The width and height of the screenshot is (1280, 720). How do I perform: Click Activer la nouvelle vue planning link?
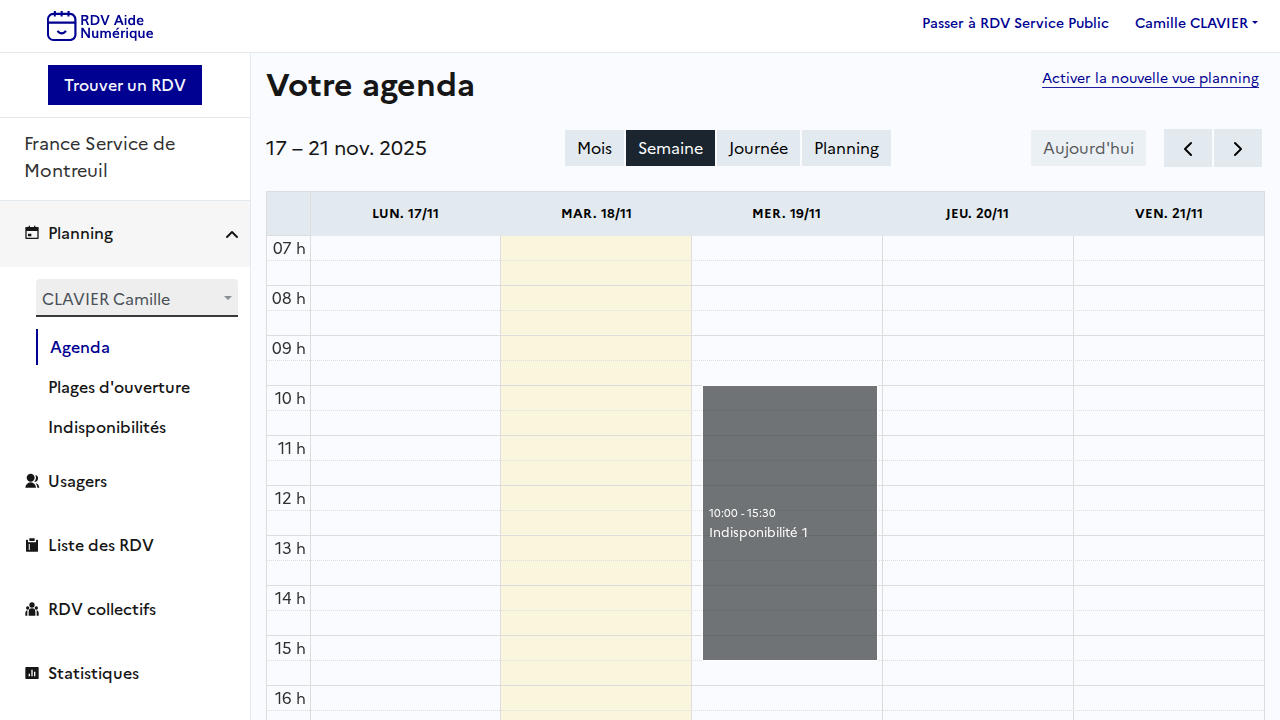[1150, 78]
